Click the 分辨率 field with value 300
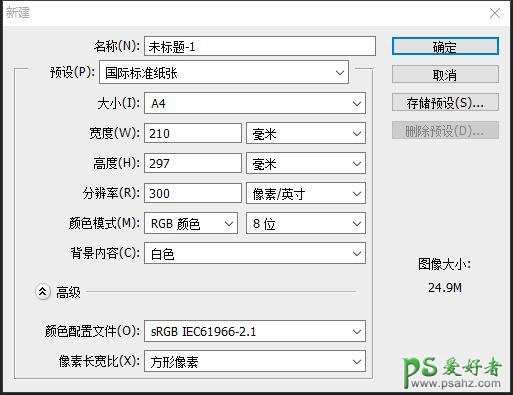The image size is (513, 395). [193, 193]
